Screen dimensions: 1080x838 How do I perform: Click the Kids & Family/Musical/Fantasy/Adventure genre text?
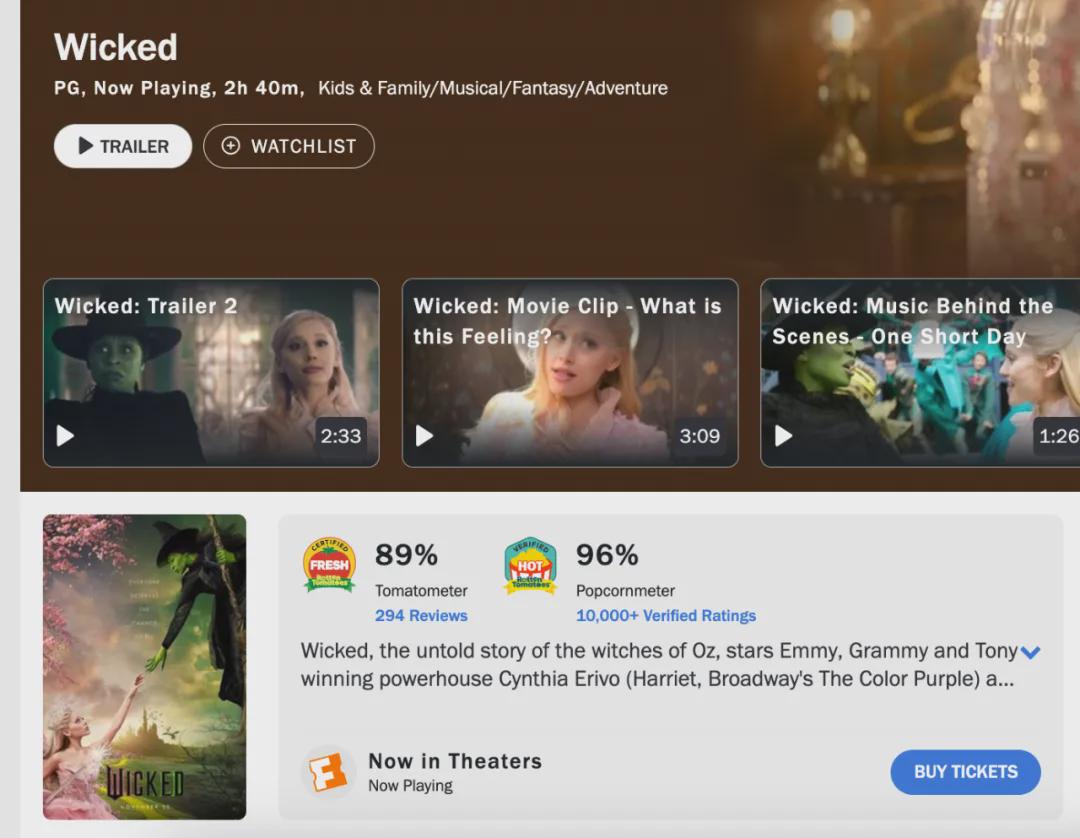click(x=493, y=88)
